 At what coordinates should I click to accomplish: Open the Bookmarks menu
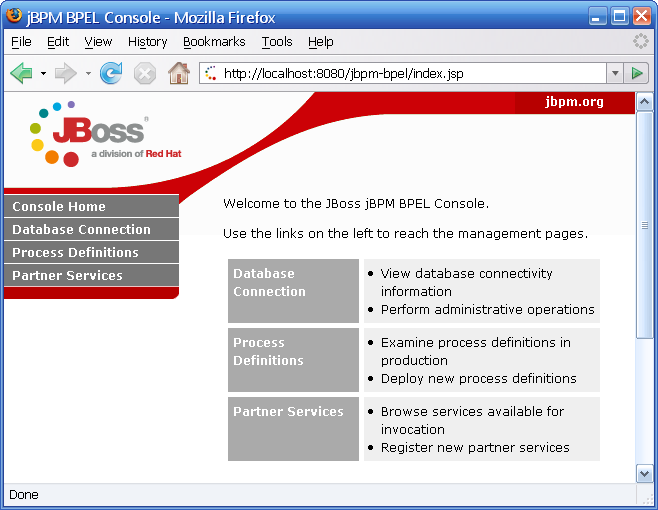click(214, 42)
